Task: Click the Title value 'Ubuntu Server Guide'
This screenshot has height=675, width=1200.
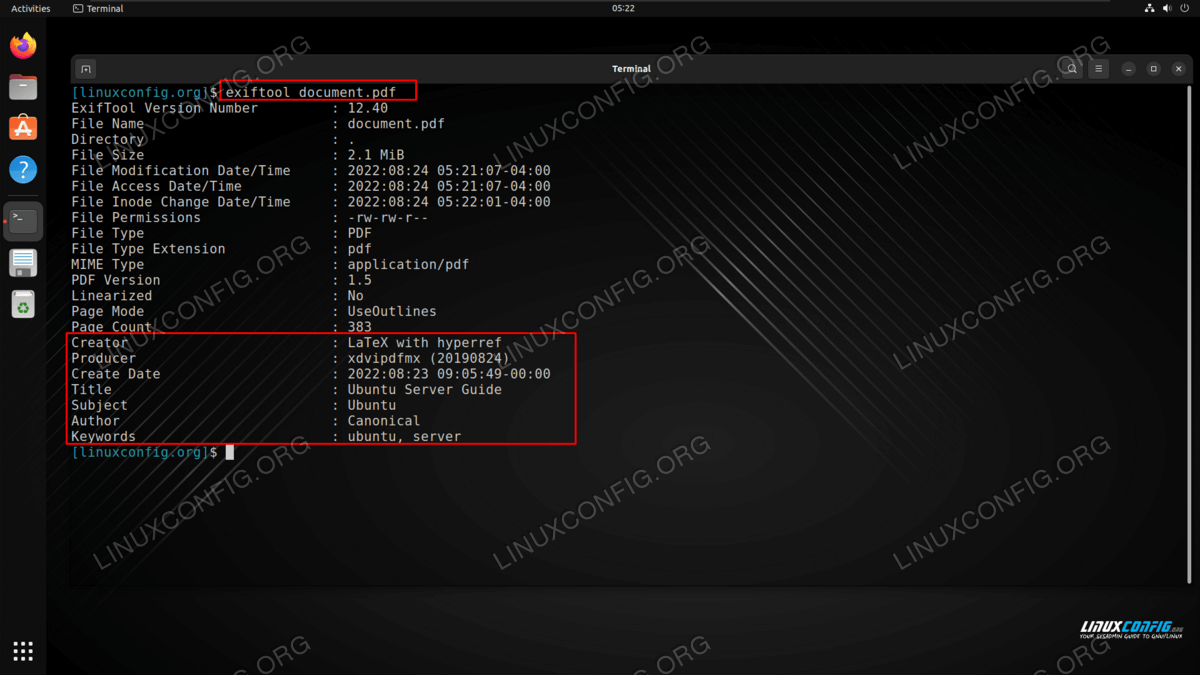Action: (x=425, y=390)
